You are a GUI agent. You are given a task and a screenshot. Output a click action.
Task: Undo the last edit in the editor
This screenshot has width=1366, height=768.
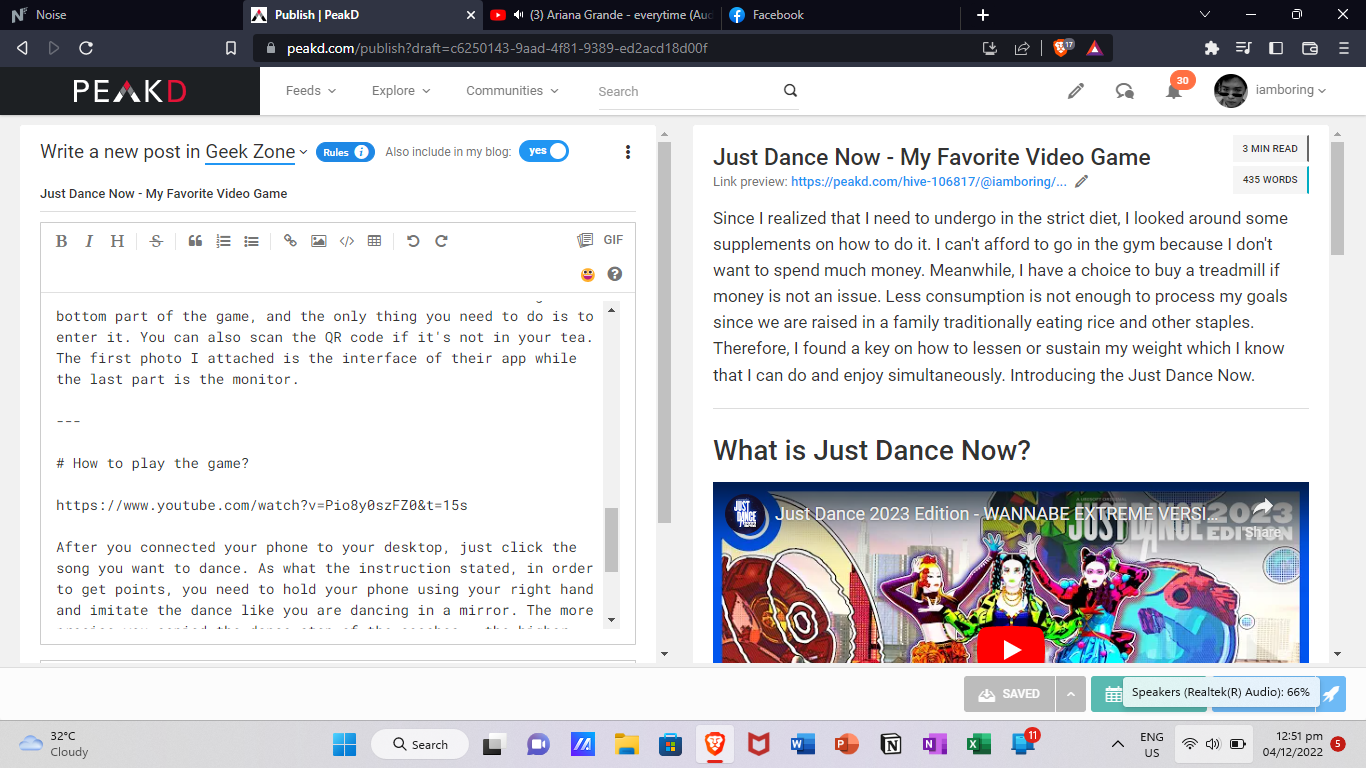click(x=412, y=241)
